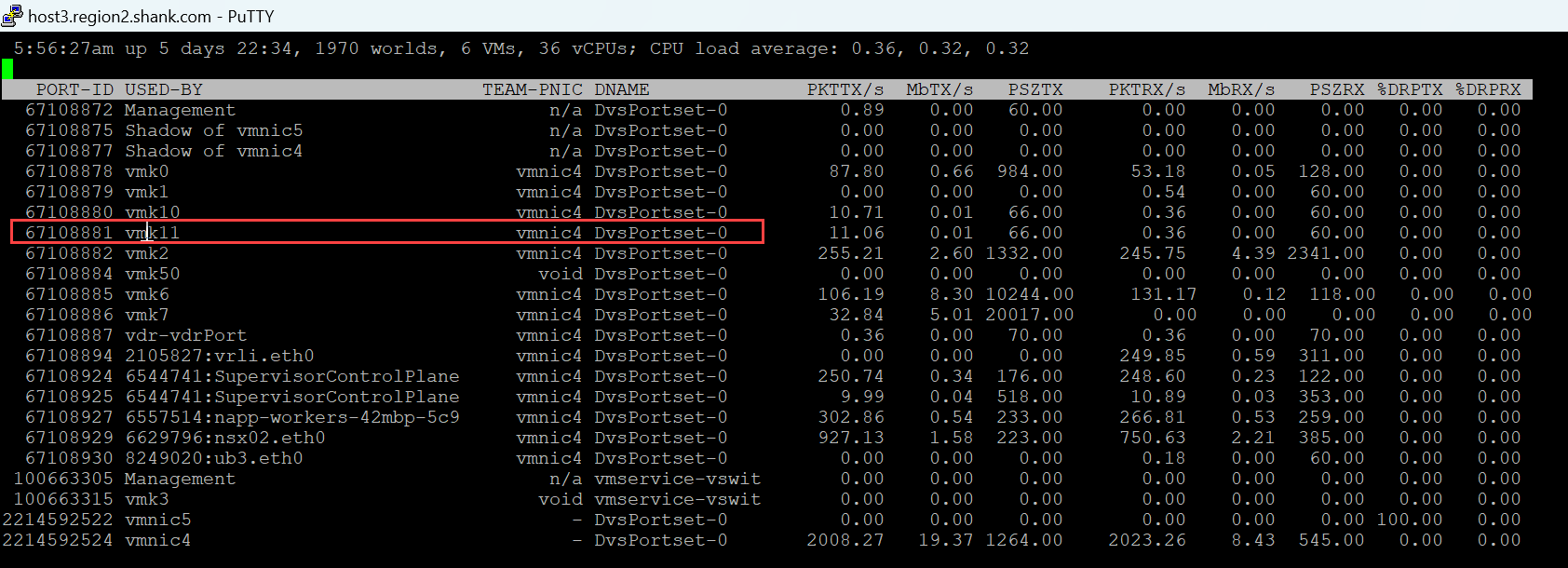Image resolution: width=1568 pixels, height=568 pixels.
Task: Click the CPU load average text in header
Action: point(839,48)
